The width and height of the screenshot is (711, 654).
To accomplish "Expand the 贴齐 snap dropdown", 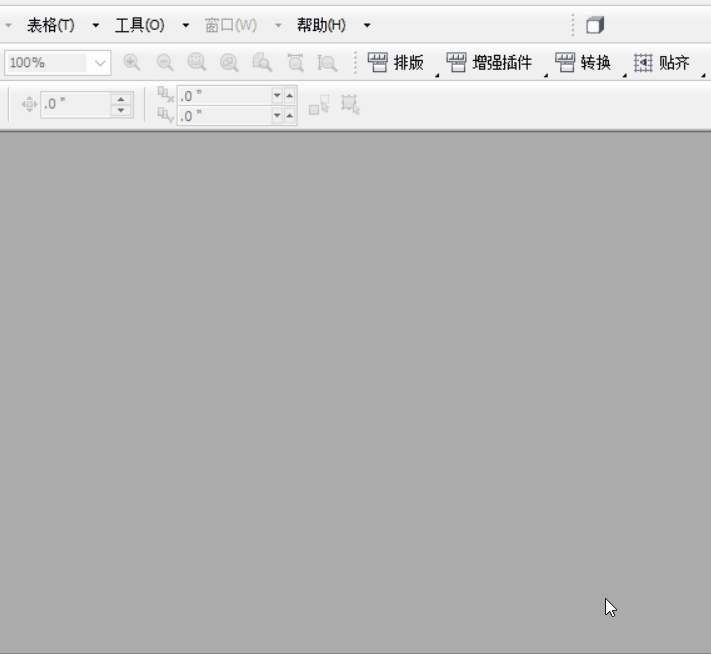I will [703, 74].
